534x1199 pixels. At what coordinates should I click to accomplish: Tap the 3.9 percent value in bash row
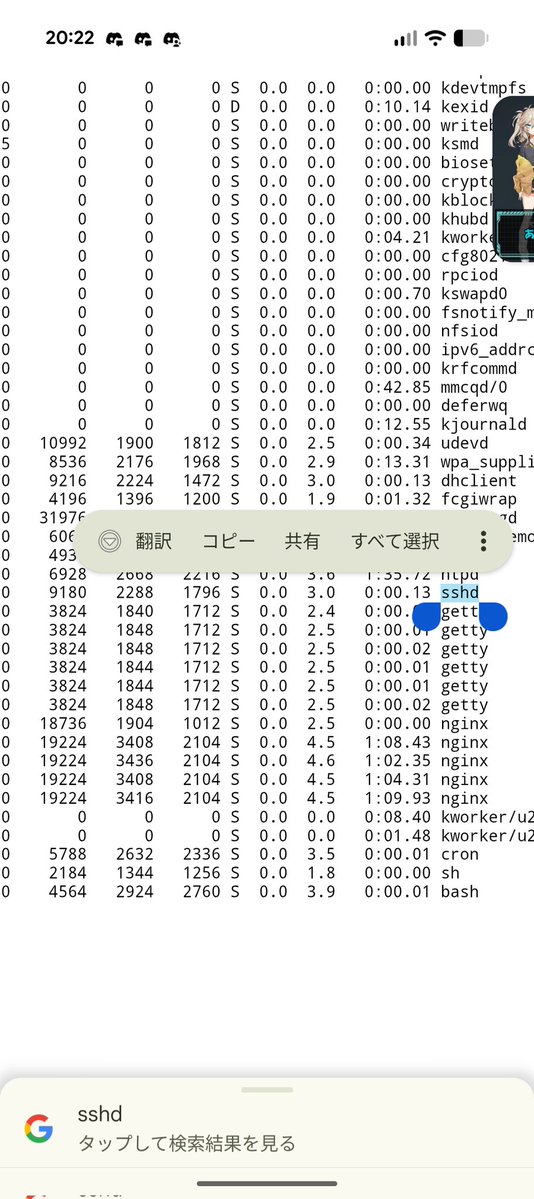321,892
